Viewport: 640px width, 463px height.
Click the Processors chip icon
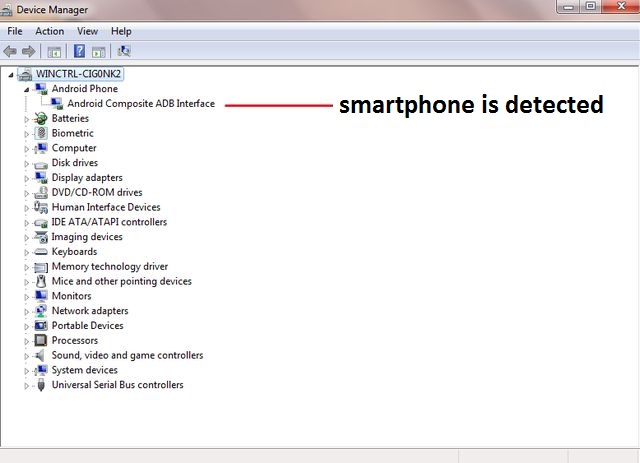[x=41, y=340]
